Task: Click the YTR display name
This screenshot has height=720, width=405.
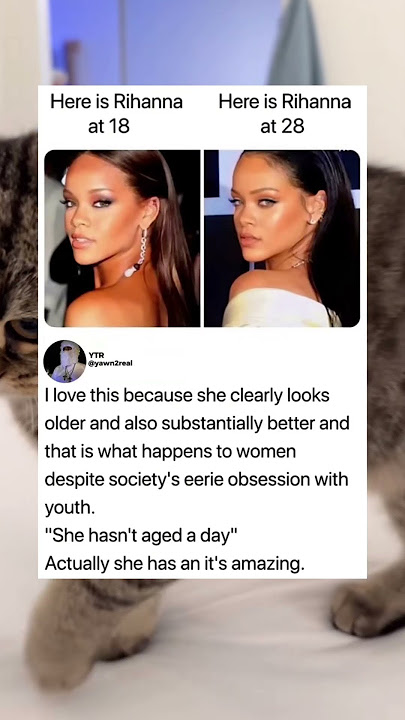Action: (x=96, y=355)
